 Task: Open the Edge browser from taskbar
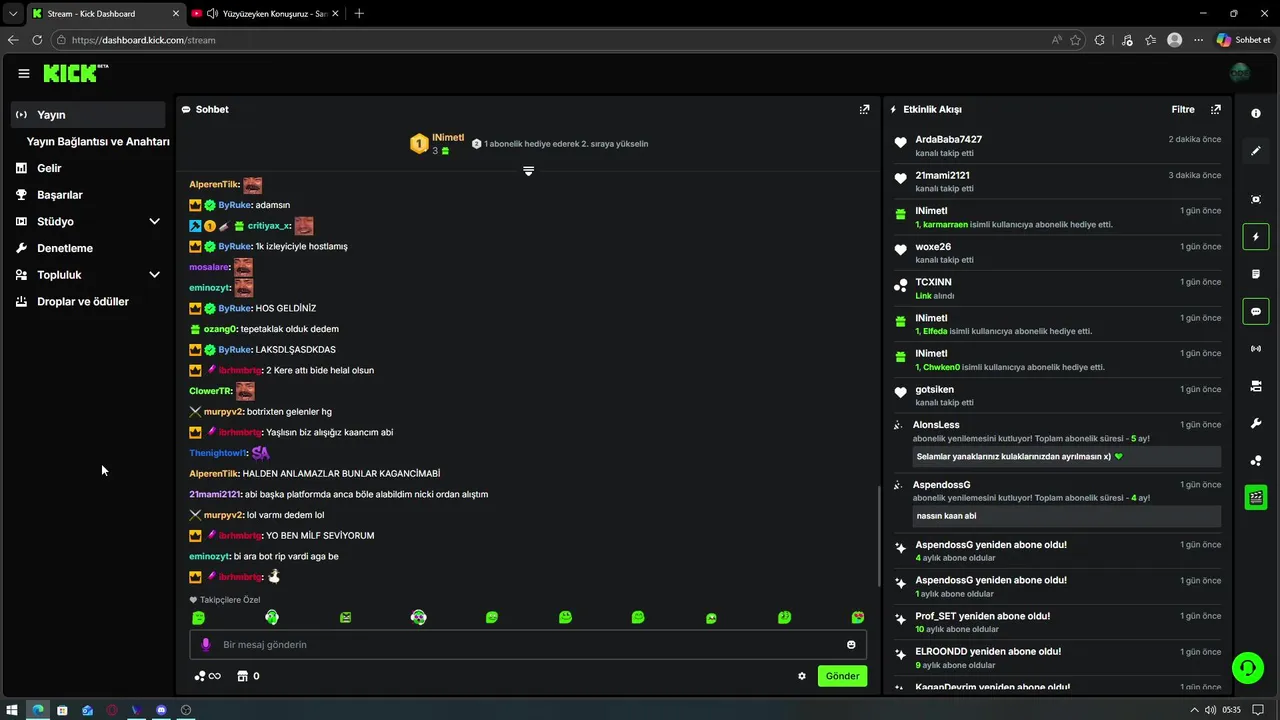(37, 710)
